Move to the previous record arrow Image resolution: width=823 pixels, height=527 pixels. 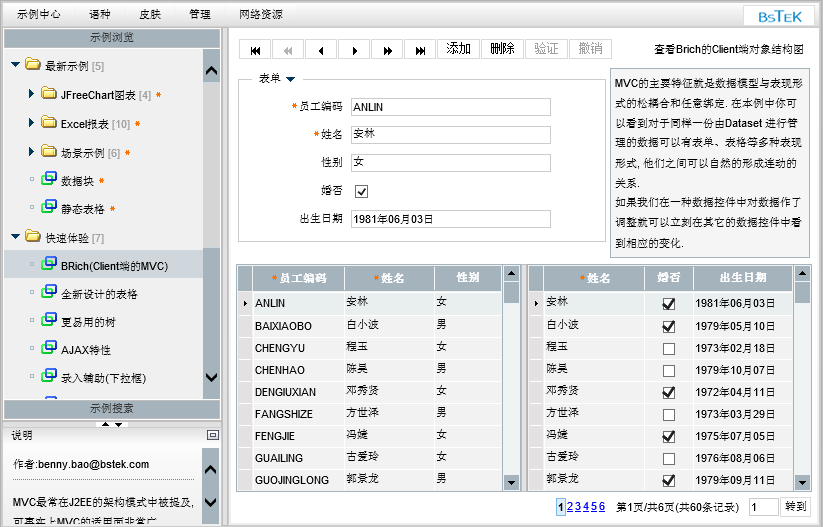321,49
